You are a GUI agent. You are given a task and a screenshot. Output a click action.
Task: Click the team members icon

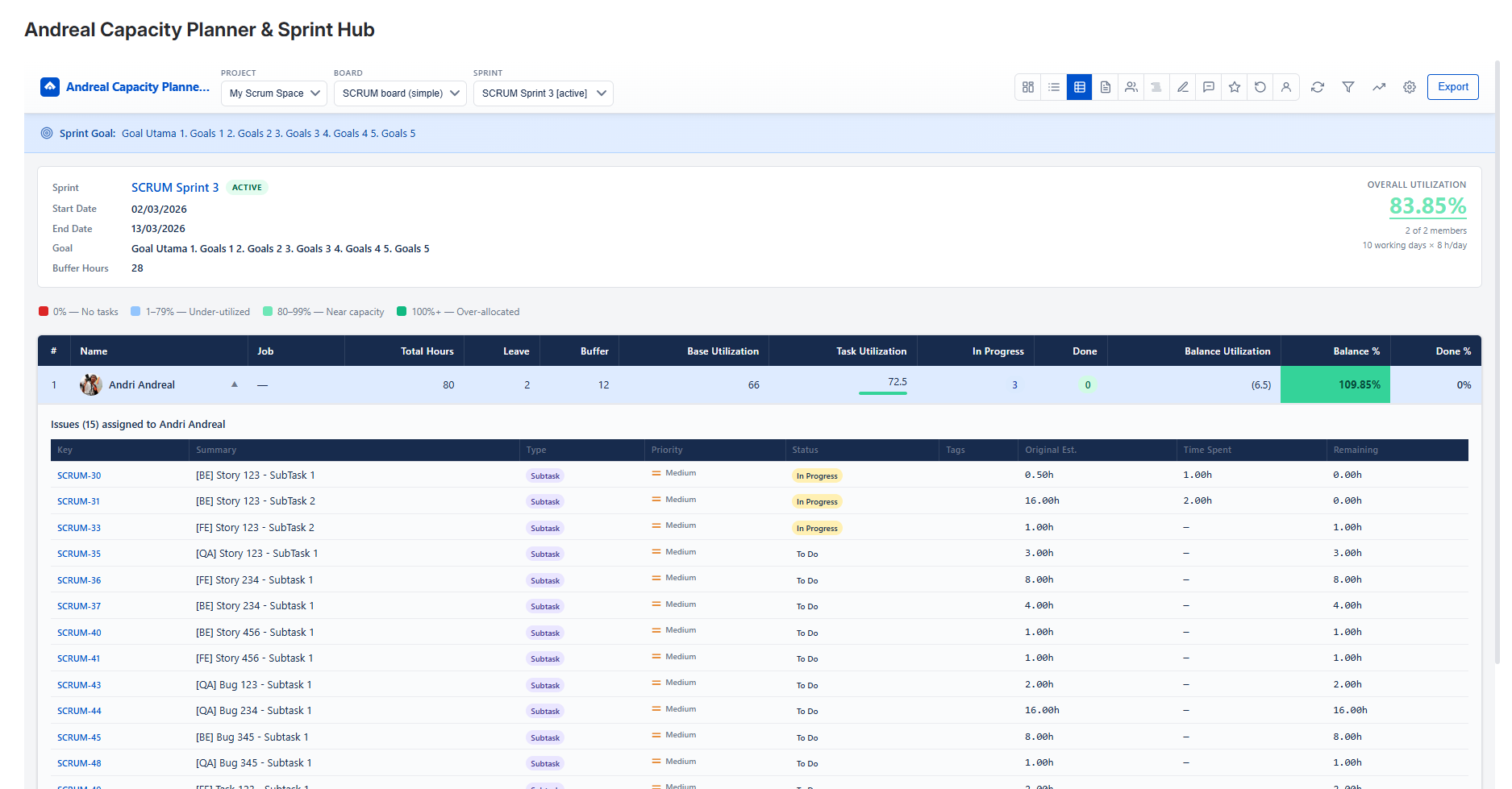tap(1131, 87)
